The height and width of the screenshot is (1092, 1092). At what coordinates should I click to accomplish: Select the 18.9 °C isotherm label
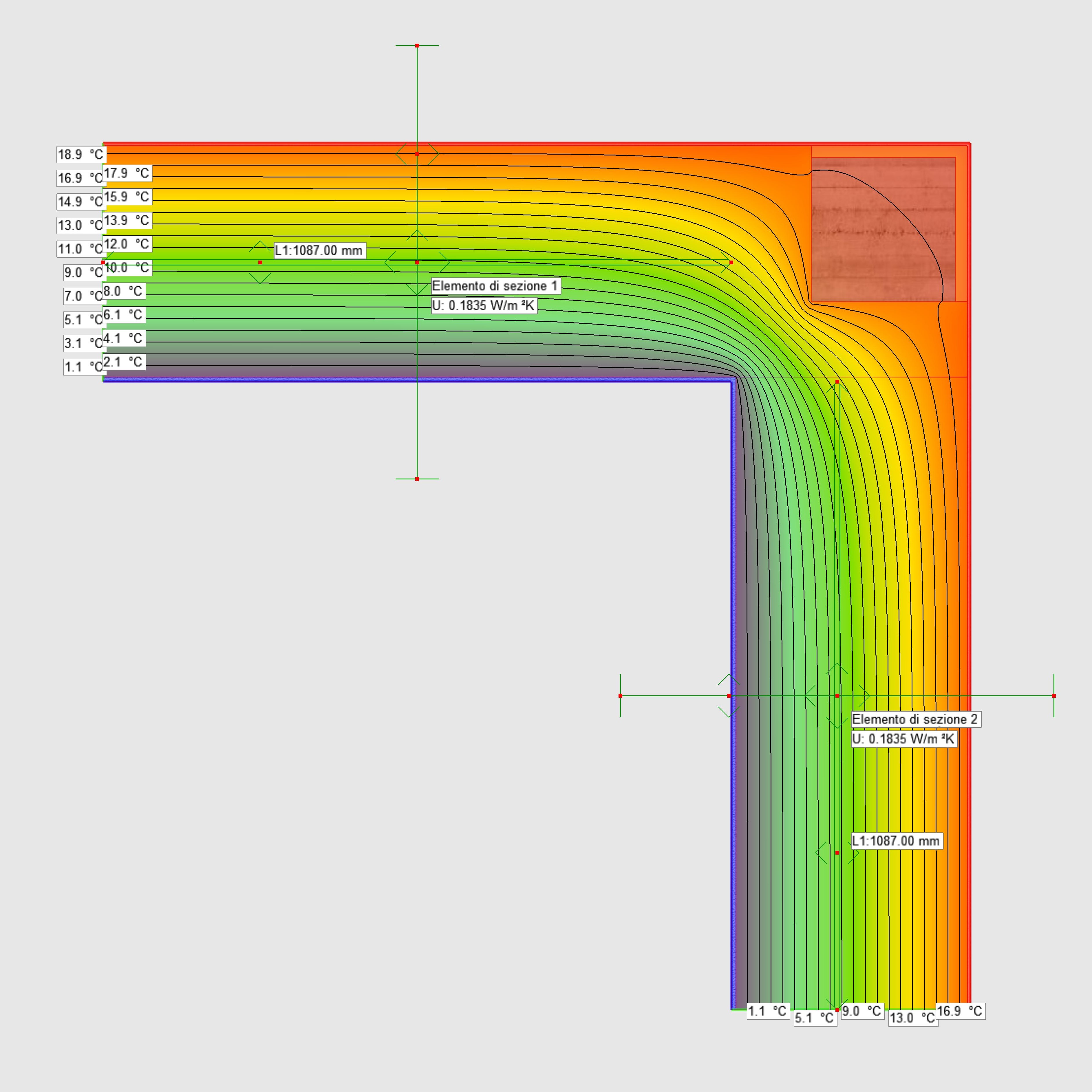81,154
